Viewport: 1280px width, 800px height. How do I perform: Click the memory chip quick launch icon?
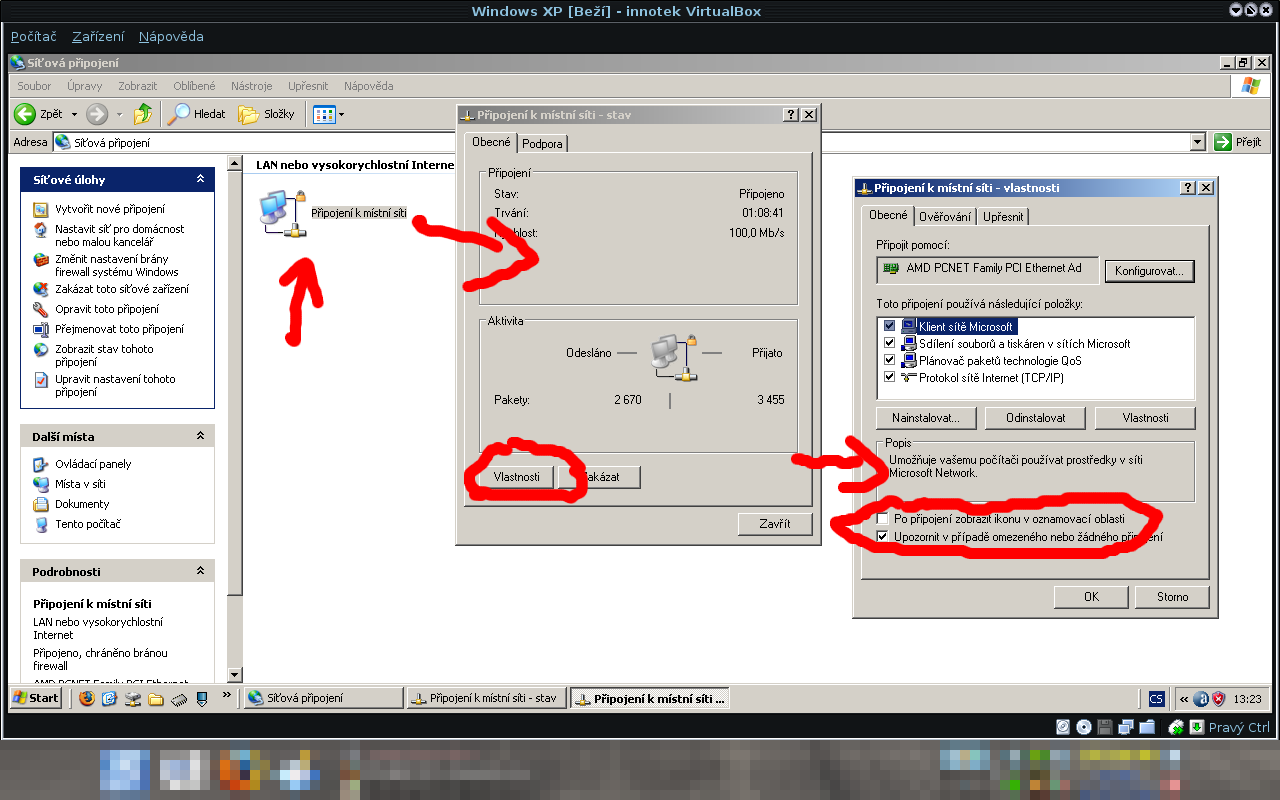point(179,698)
